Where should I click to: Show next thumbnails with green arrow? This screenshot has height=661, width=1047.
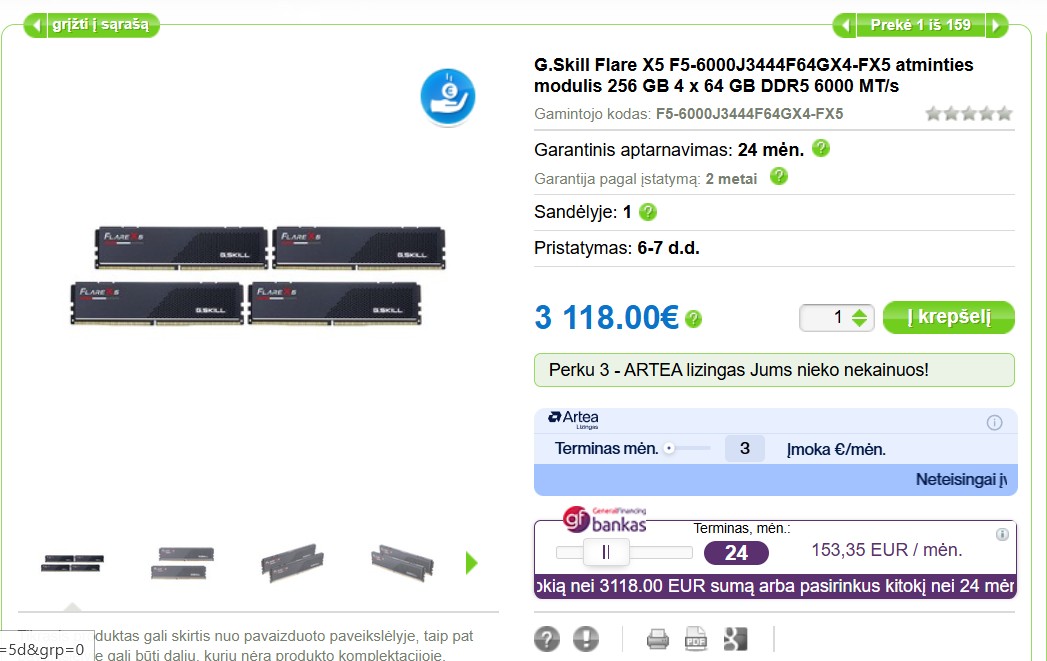tap(471, 563)
